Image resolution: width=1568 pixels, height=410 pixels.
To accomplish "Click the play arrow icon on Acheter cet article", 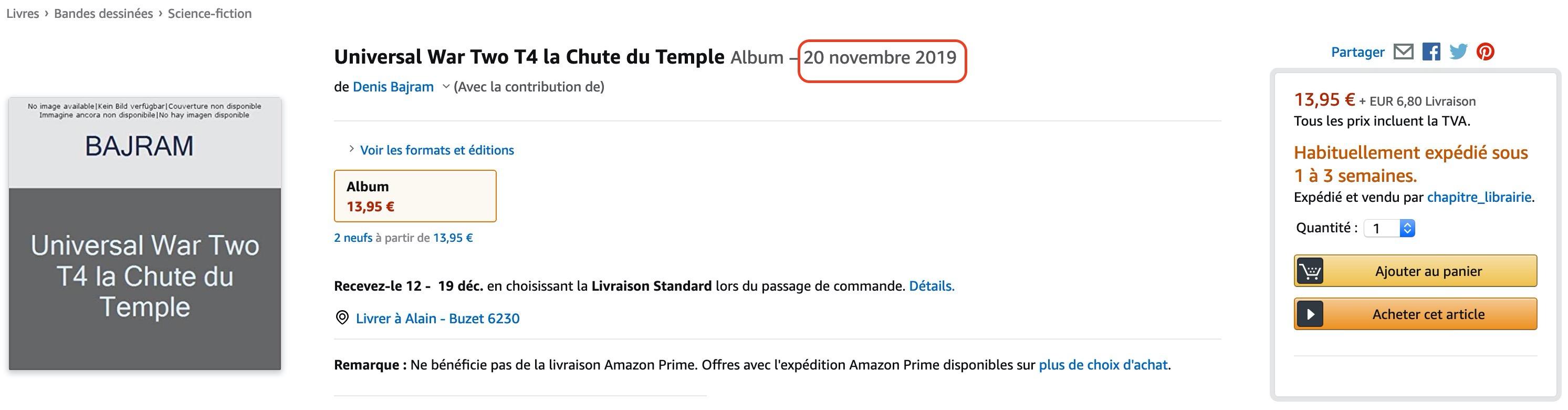I will coord(1310,314).
